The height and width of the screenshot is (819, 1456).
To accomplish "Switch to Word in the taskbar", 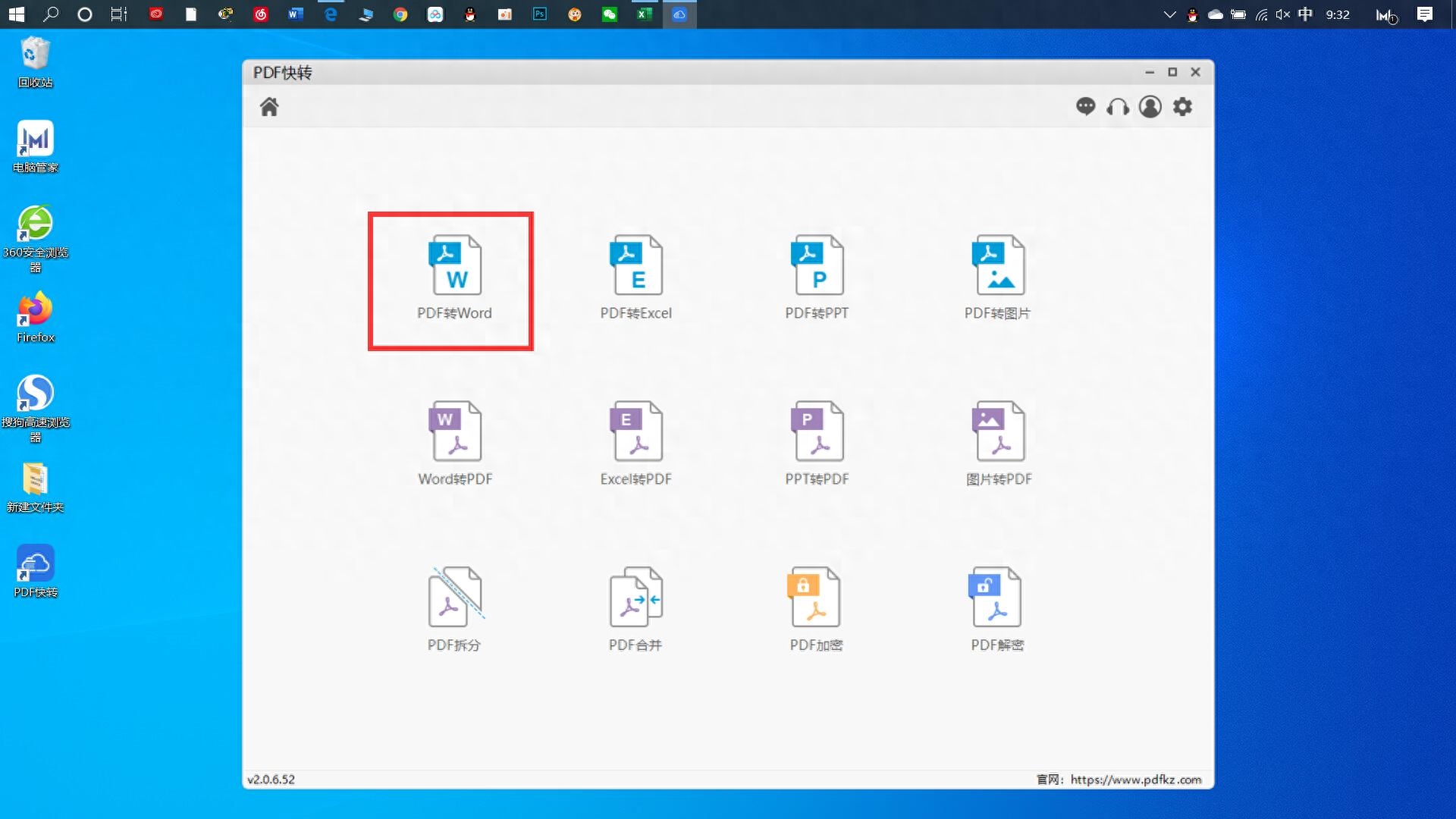I will [x=295, y=14].
